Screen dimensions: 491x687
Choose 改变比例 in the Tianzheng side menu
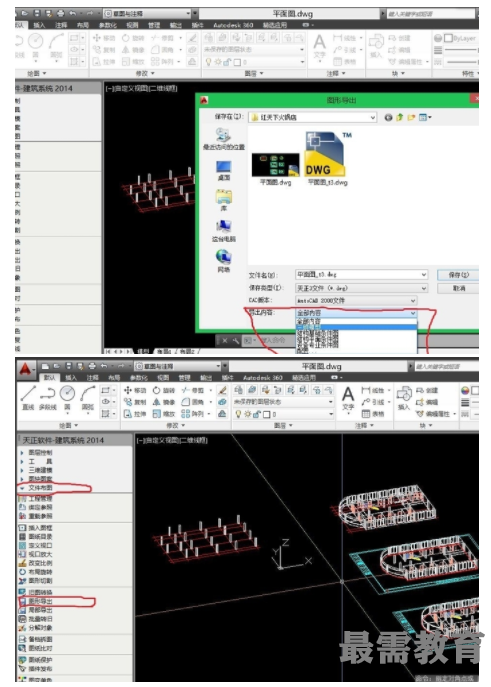[36, 563]
